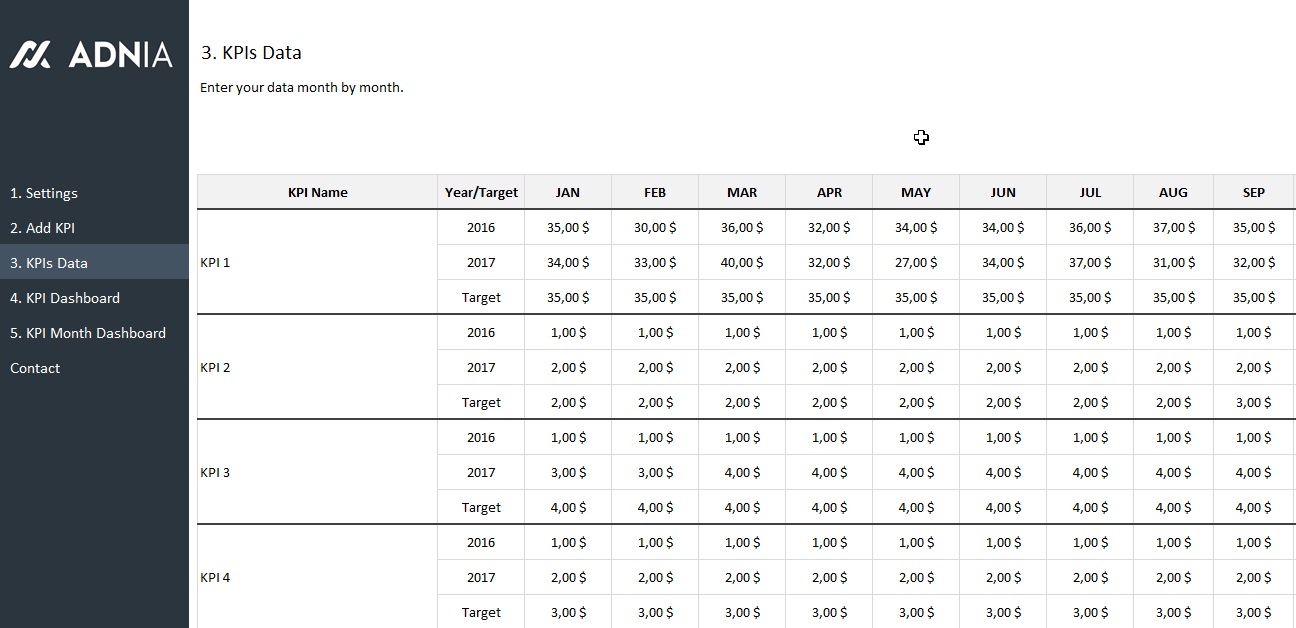The image size is (1296, 628).
Task: Click KPI 1 2017 AUG cell 31,00 $
Action: pyautogui.click(x=1173, y=263)
